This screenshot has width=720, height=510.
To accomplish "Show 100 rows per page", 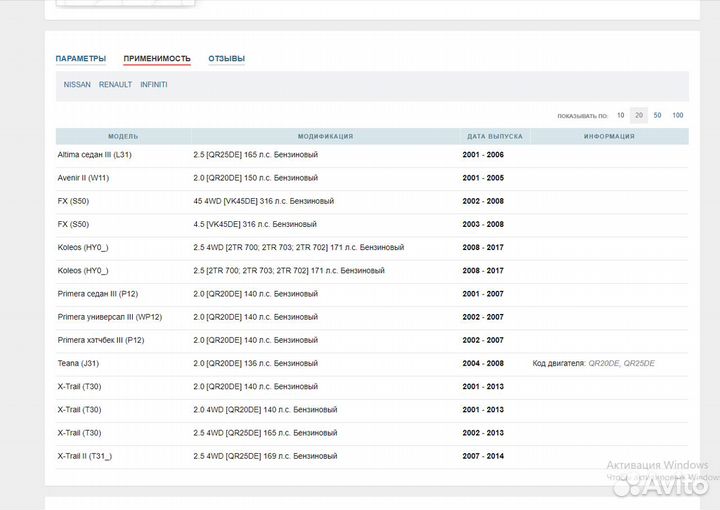I will 678,115.
